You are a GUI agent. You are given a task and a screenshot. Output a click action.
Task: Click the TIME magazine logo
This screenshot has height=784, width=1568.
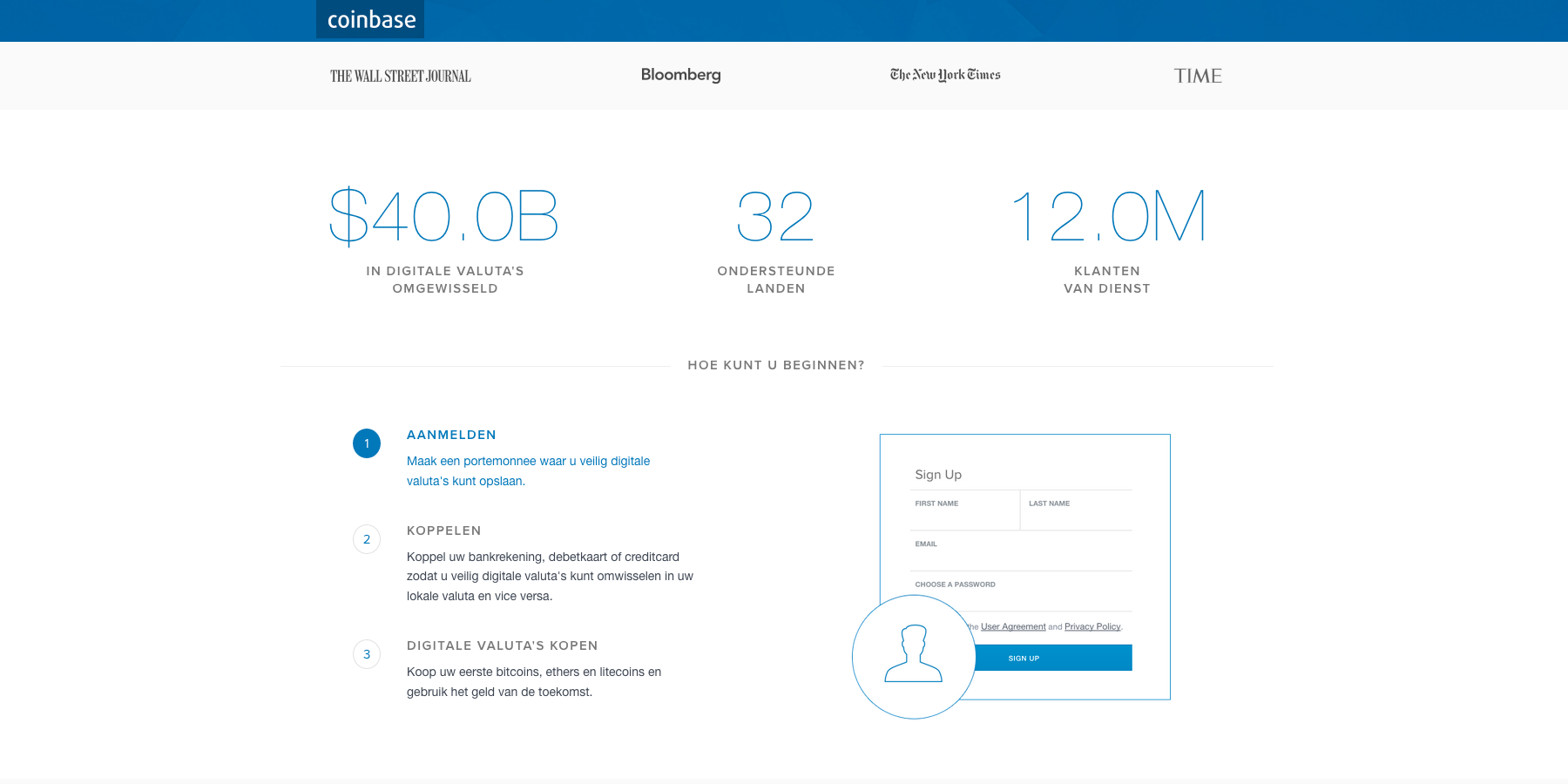[1198, 76]
